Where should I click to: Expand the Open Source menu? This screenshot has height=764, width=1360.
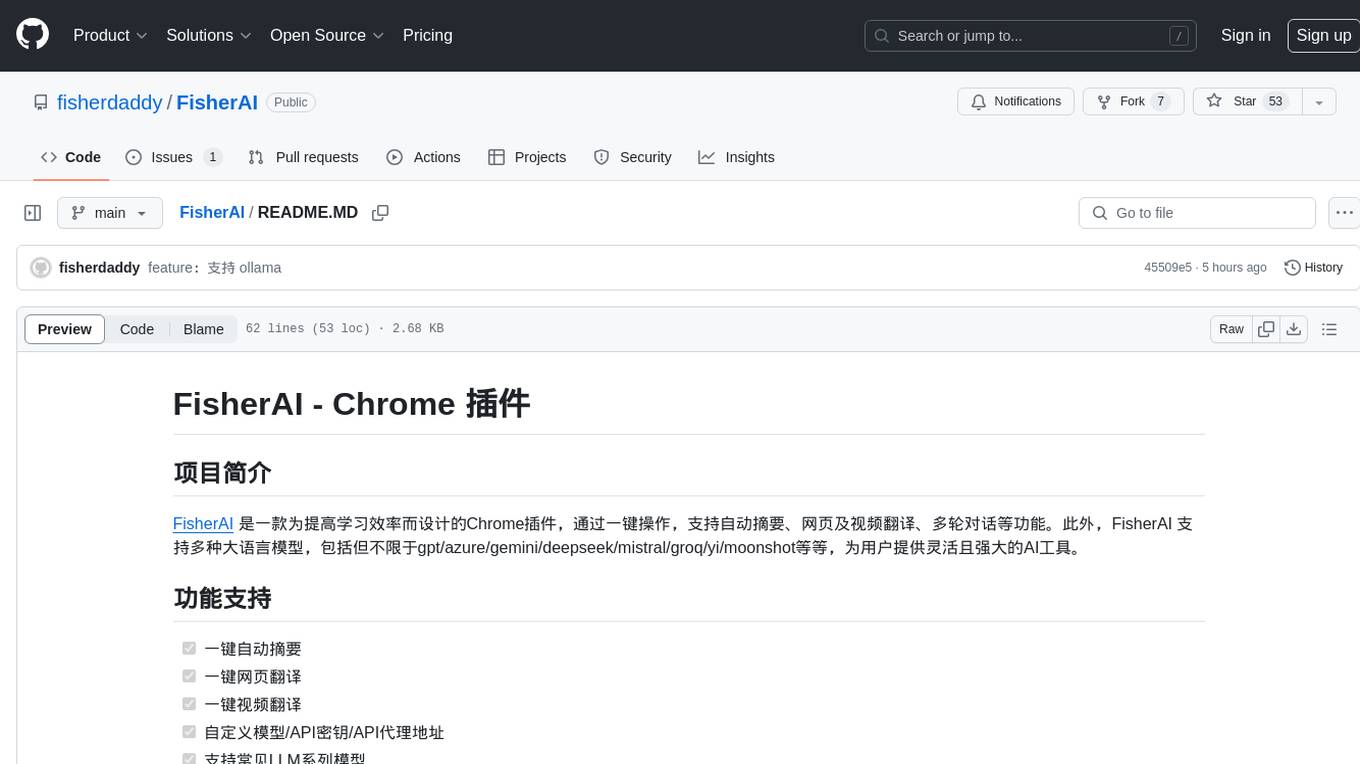pyautogui.click(x=327, y=35)
